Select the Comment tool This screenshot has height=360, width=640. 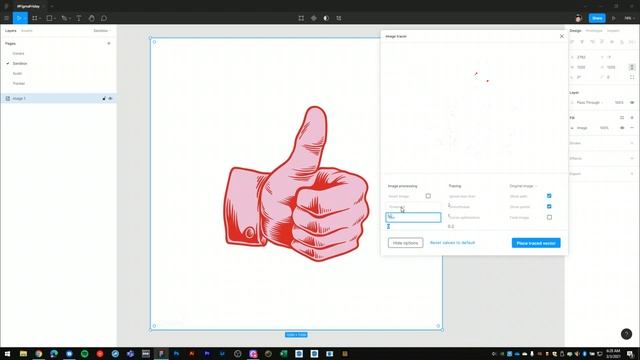point(104,18)
